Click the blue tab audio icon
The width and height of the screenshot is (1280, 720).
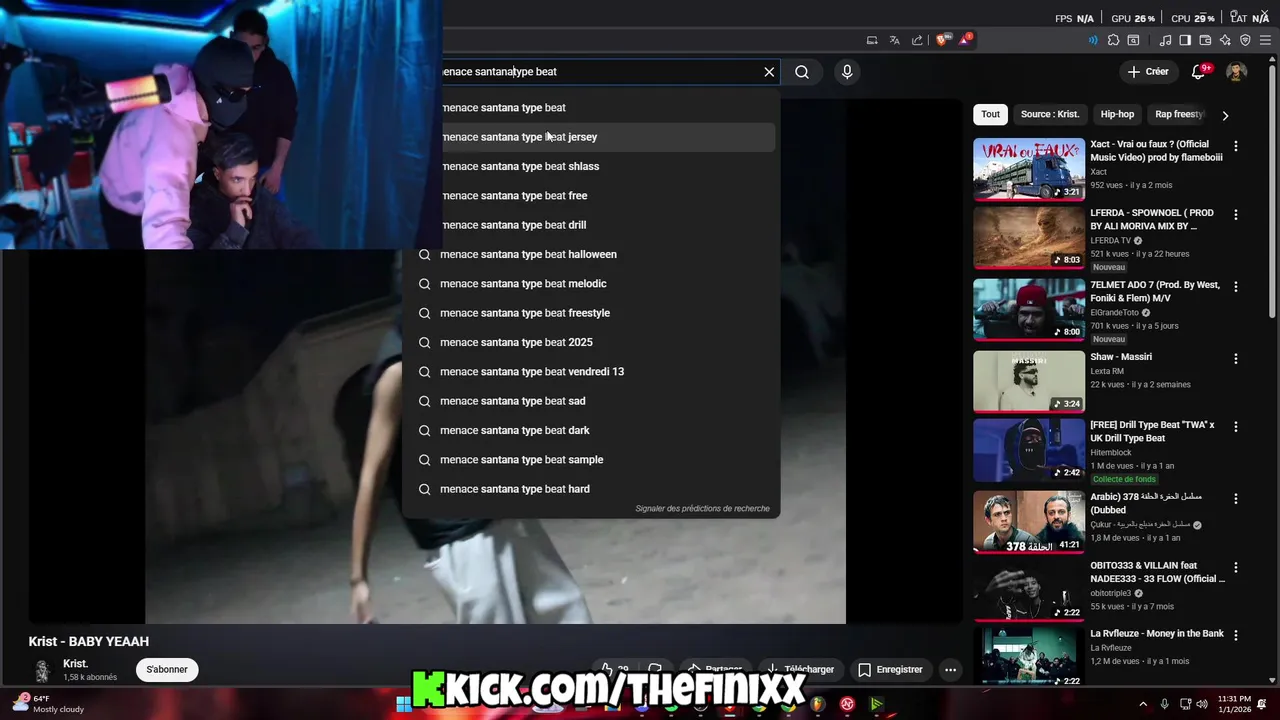1092,41
